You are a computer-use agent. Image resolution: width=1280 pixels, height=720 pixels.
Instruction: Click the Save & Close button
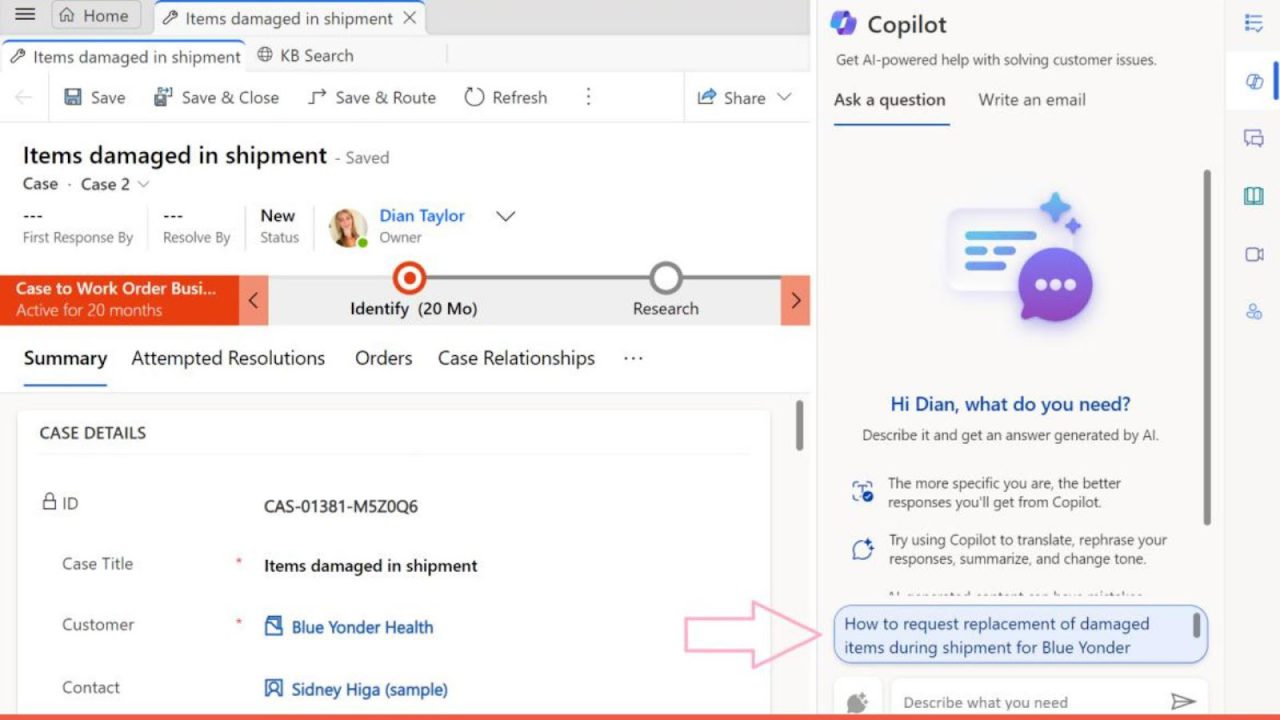click(216, 97)
